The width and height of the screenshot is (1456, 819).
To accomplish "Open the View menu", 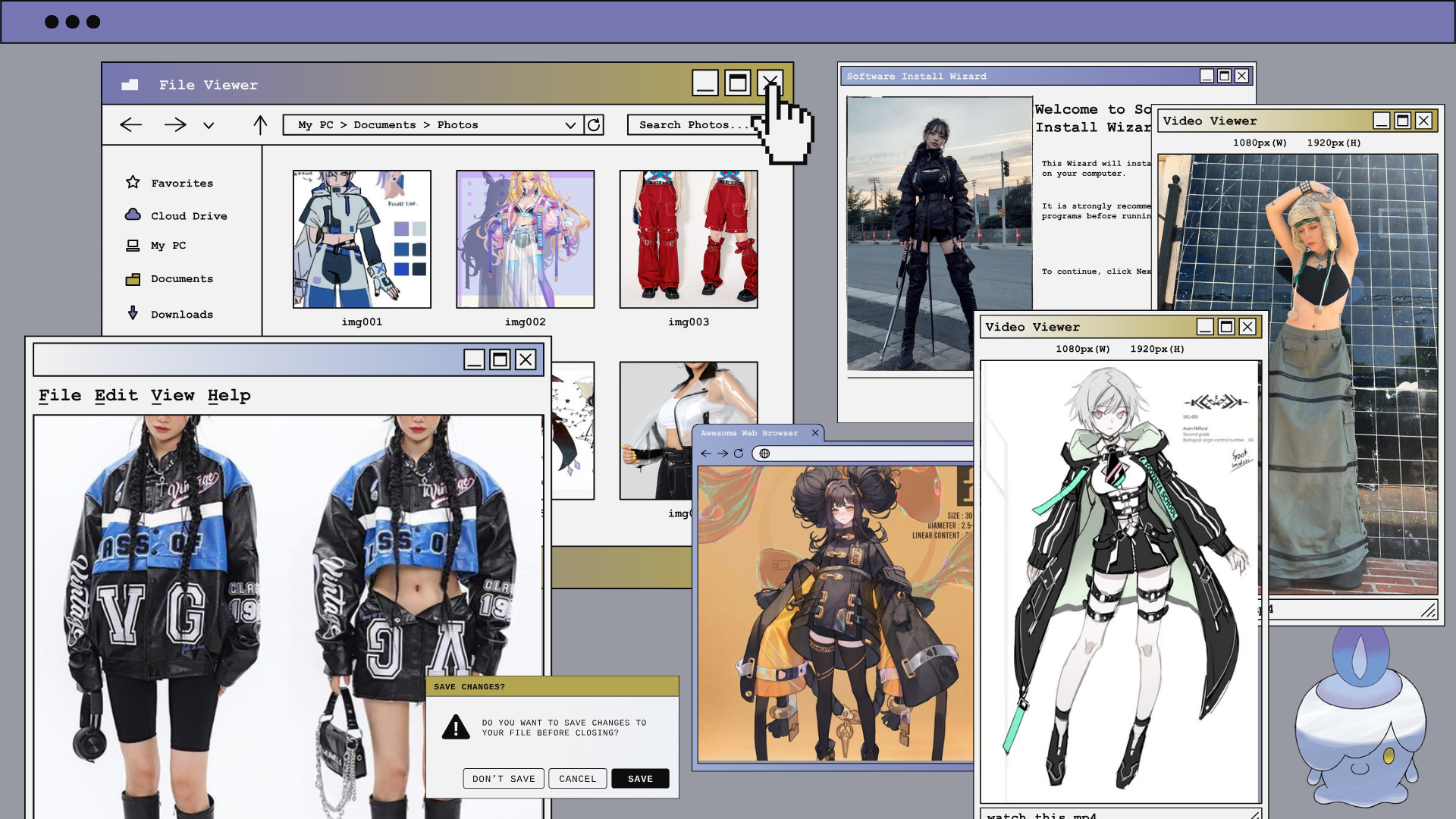I will pos(172,395).
